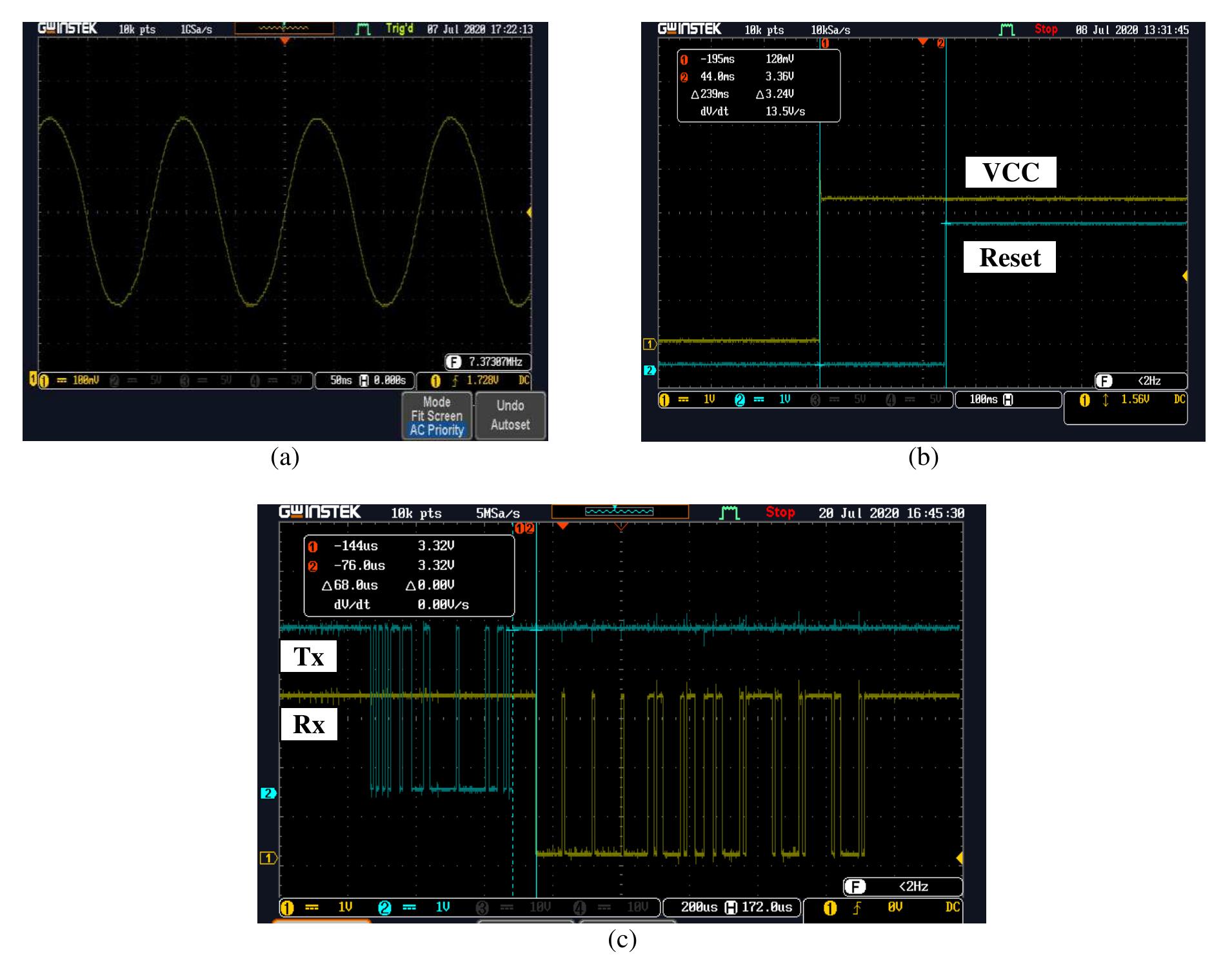Click the orange trigger position marker
This screenshot has height=966, width=1232.
(286, 40)
